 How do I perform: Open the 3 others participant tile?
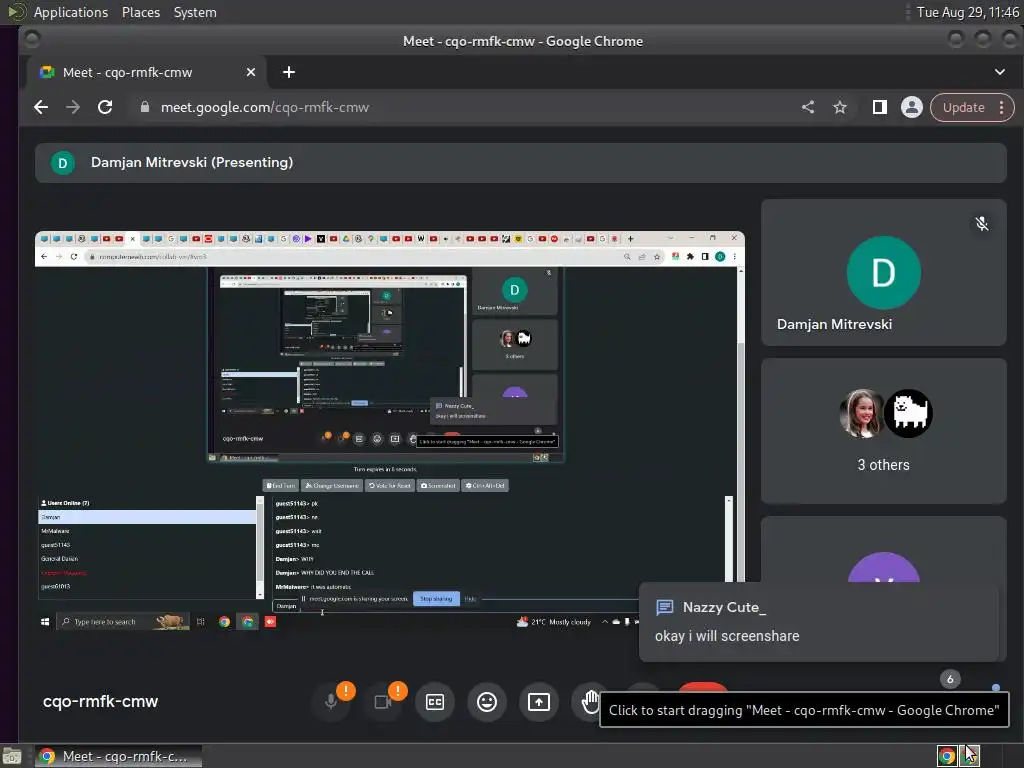point(884,431)
